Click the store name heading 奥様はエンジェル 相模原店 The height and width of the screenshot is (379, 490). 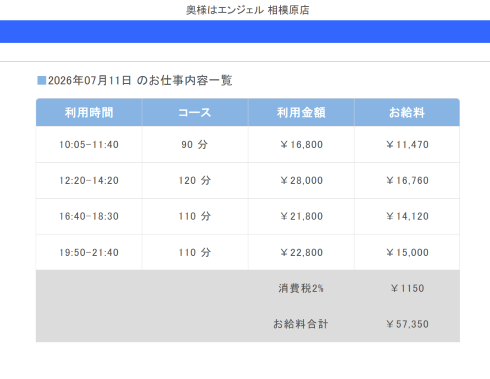[x=248, y=10]
